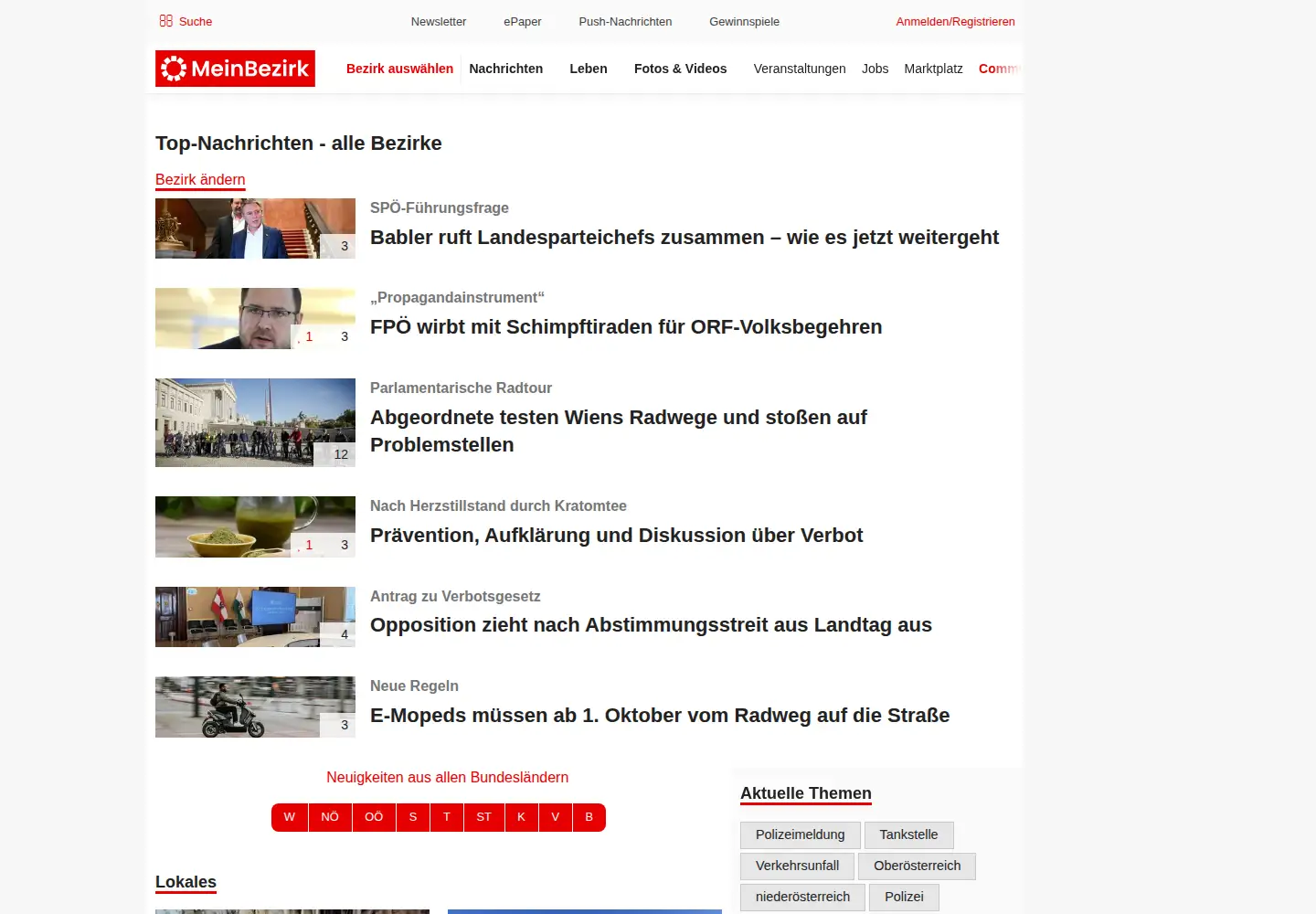Go to the MeinBezirk logo homepage

pos(235,69)
